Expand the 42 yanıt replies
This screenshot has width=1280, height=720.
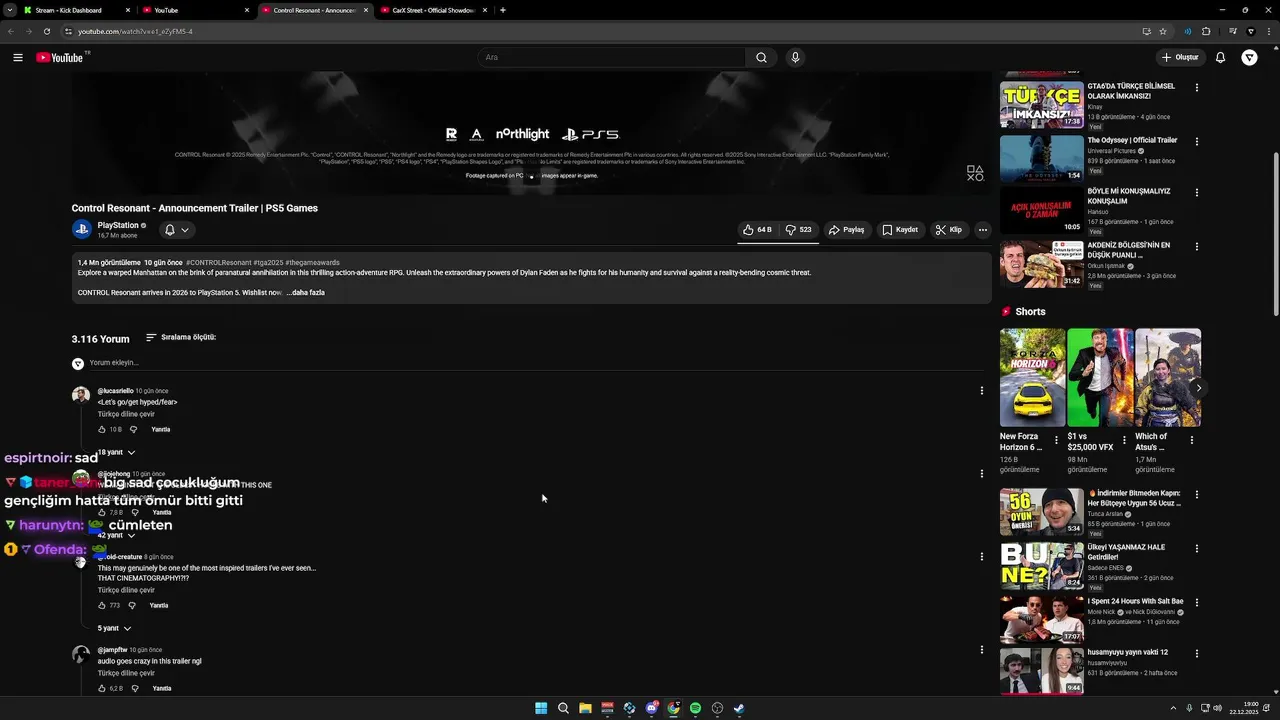(x=116, y=535)
